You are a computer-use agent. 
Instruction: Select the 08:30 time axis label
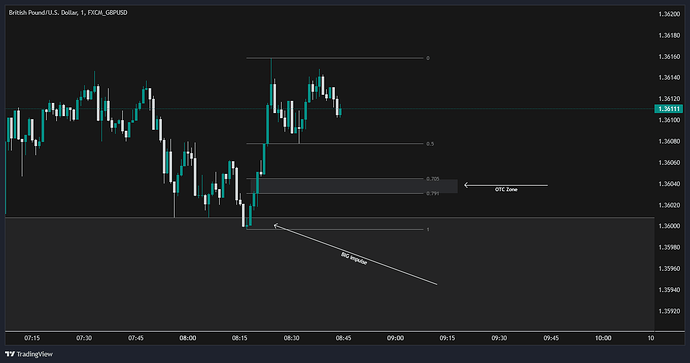pyautogui.click(x=291, y=338)
